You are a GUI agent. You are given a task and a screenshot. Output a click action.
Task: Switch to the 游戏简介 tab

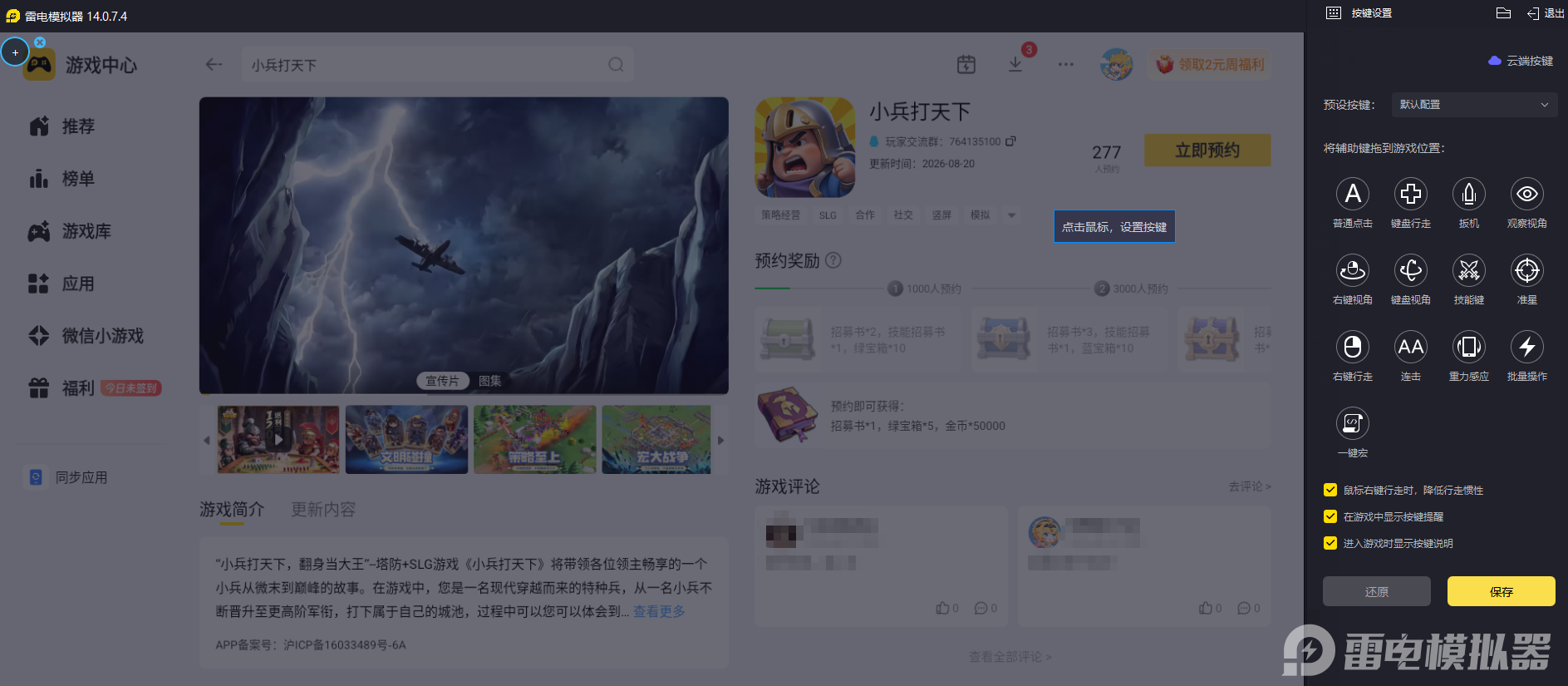(232, 510)
